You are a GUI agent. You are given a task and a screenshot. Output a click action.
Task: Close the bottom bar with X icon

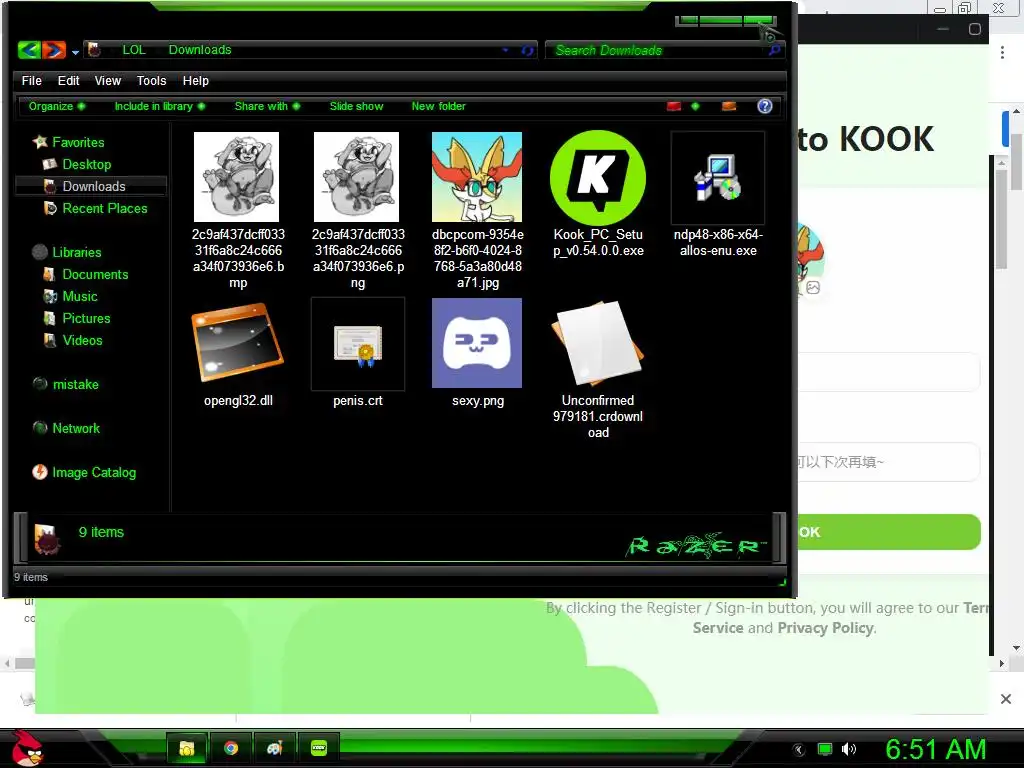1006,699
